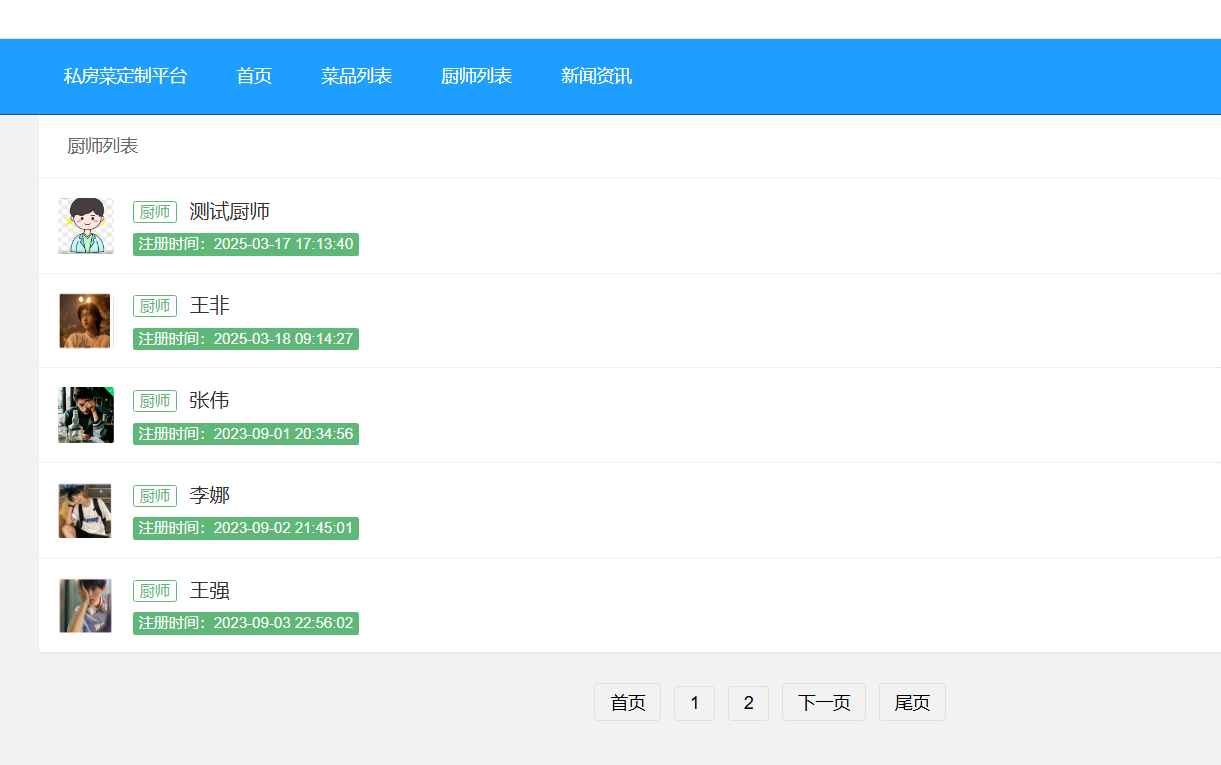
Task: Click the 私房菜定制平台 site title
Action: [x=125, y=76]
